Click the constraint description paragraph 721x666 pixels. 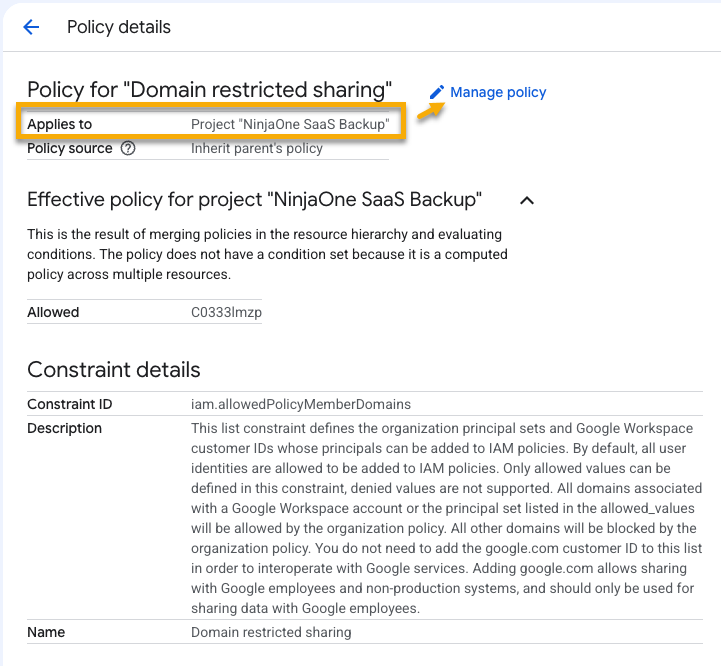(x=446, y=518)
